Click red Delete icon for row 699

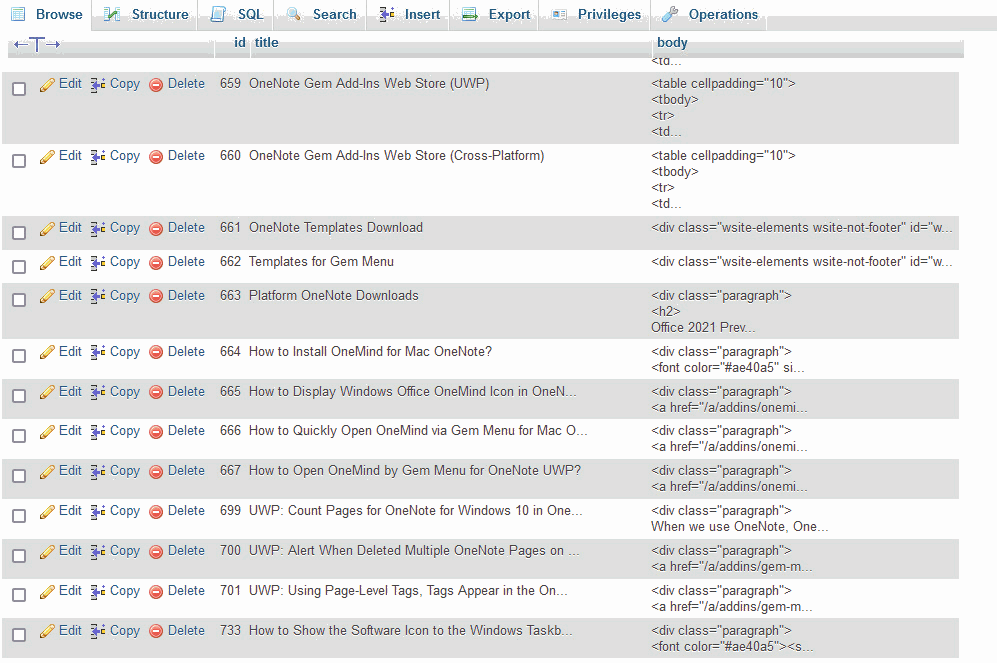tap(156, 512)
